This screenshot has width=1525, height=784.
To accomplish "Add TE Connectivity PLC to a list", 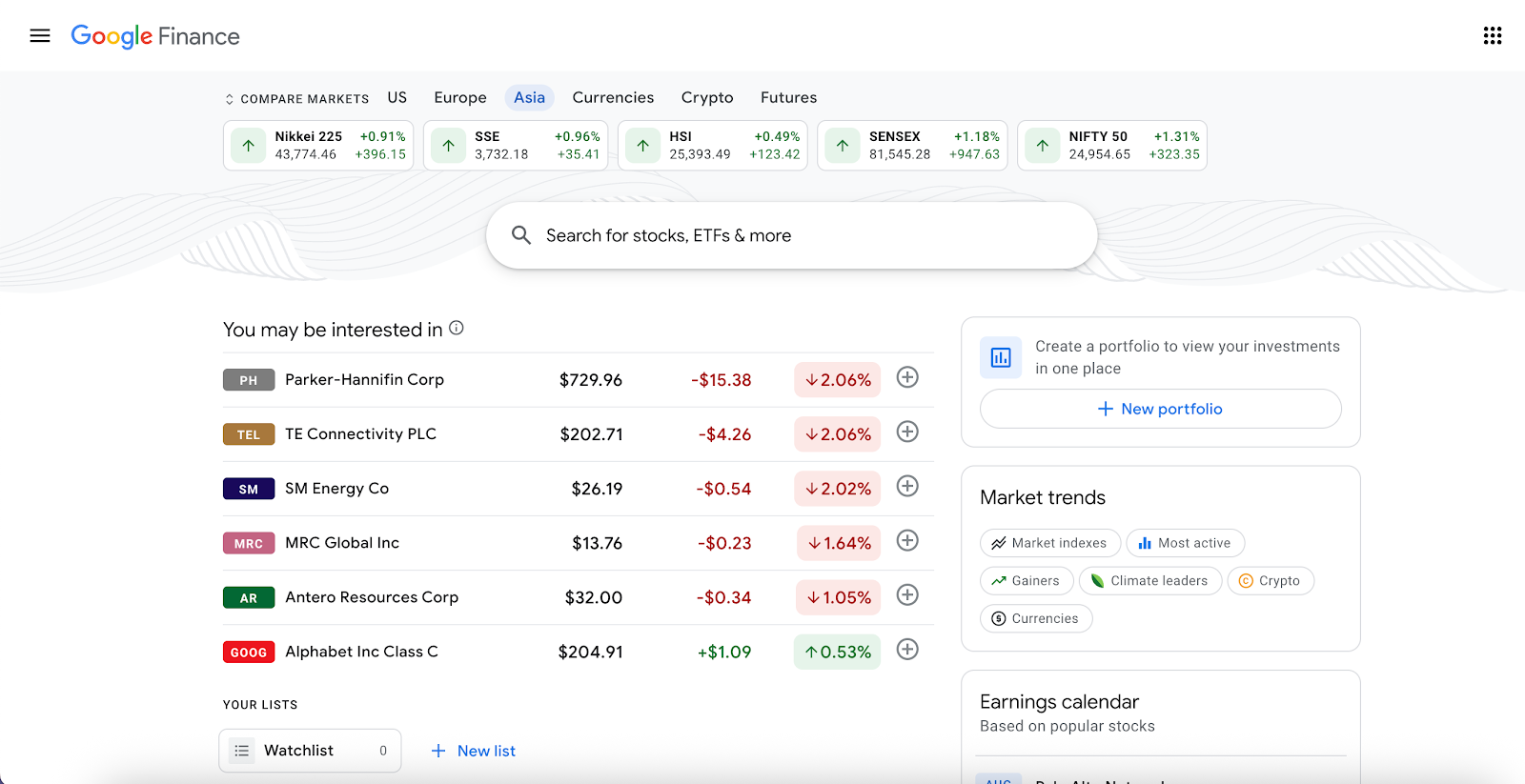I will (x=907, y=432).
